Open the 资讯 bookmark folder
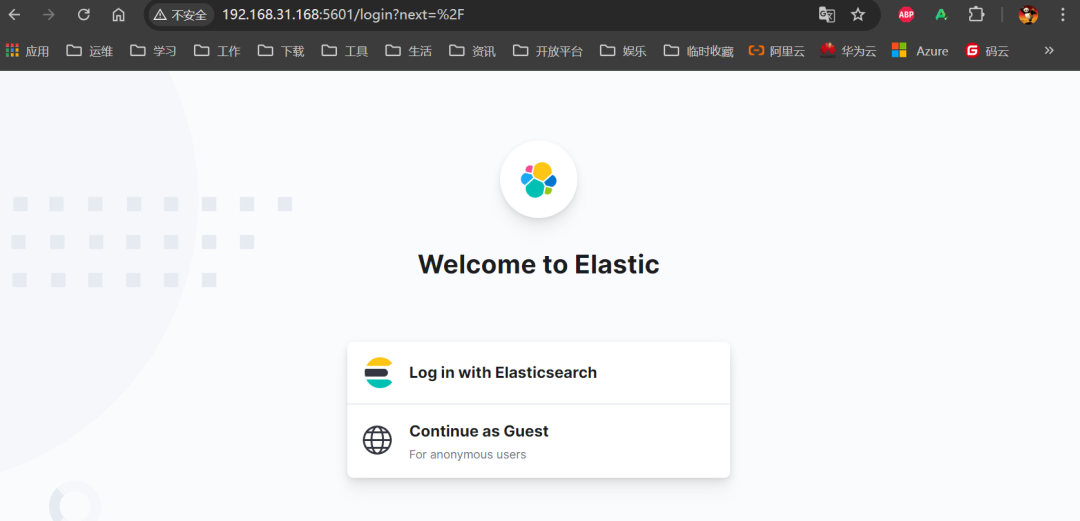The height and width of the screenshot is (521, 1080). click(x=472, y=50)
